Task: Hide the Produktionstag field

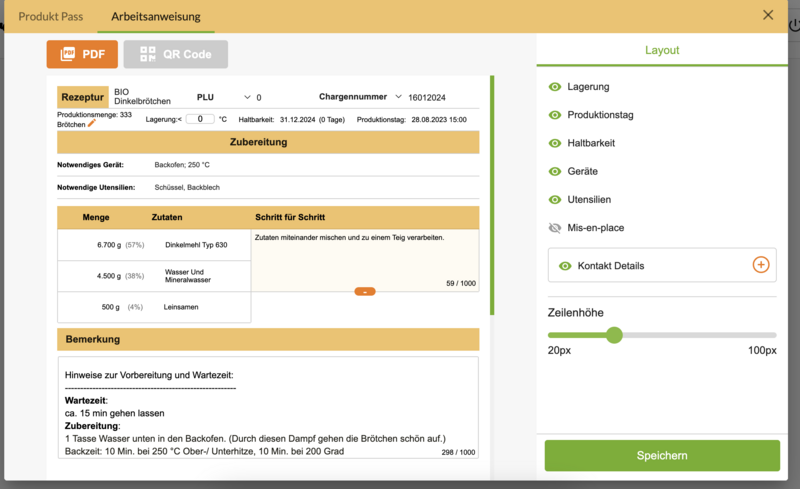Action: click(x=555, y=115)
